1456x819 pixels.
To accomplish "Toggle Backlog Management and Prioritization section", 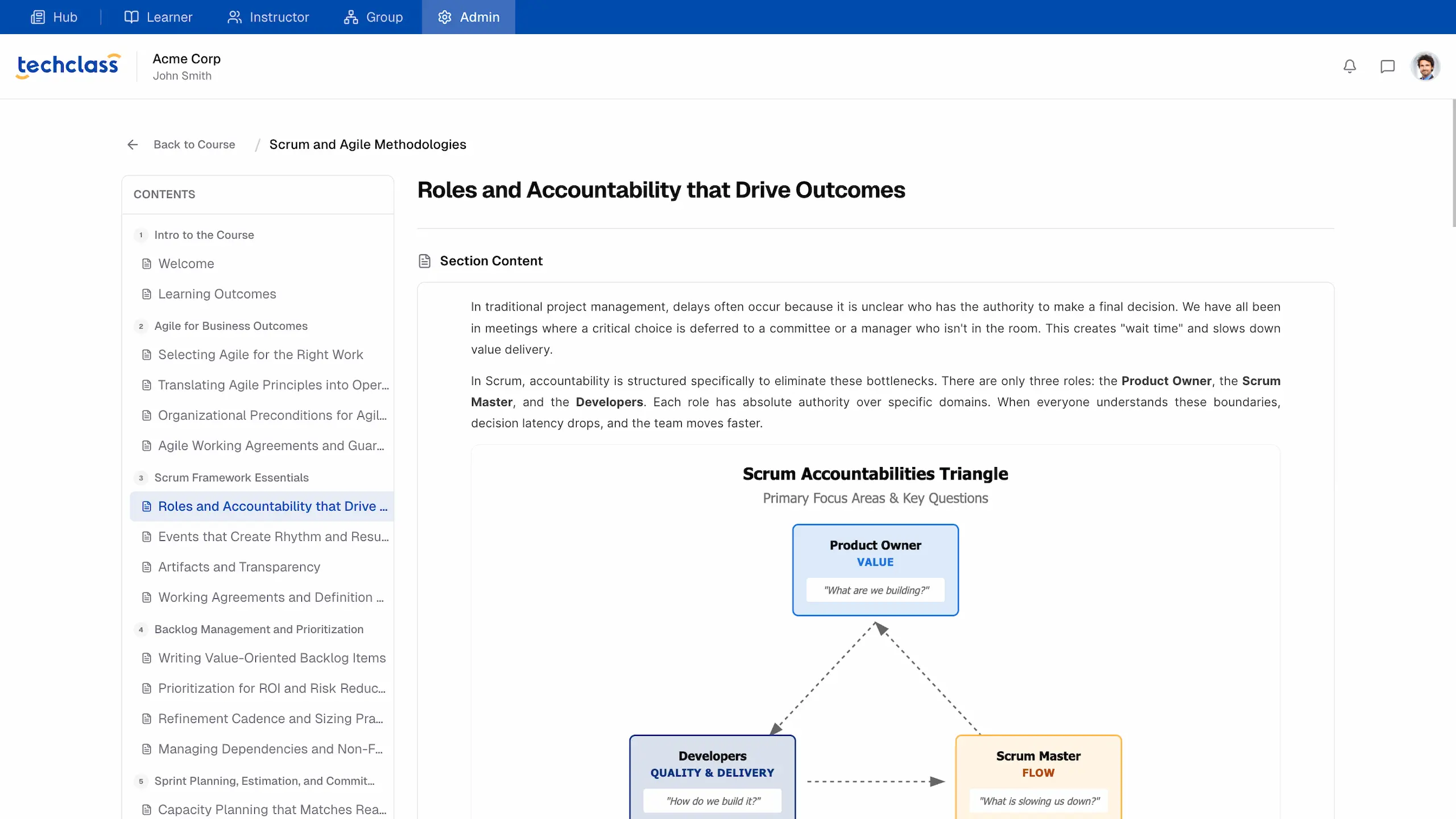I will [x=258, y=629].
